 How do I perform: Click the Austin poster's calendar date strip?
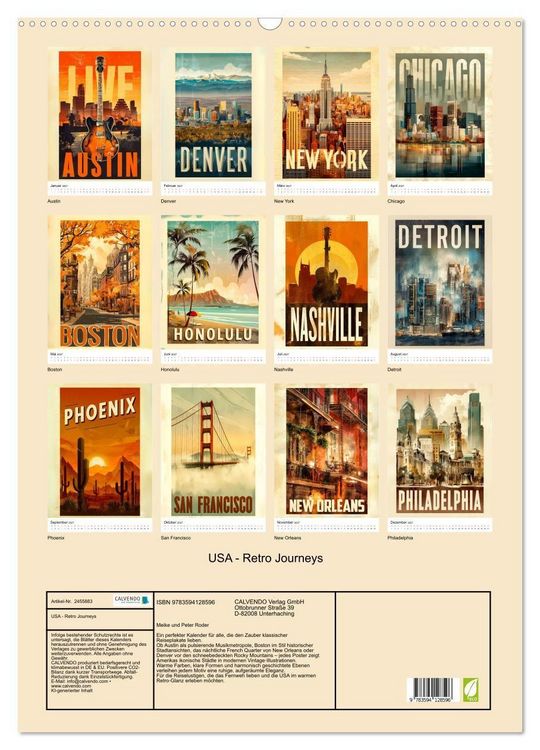coord(100,188)
